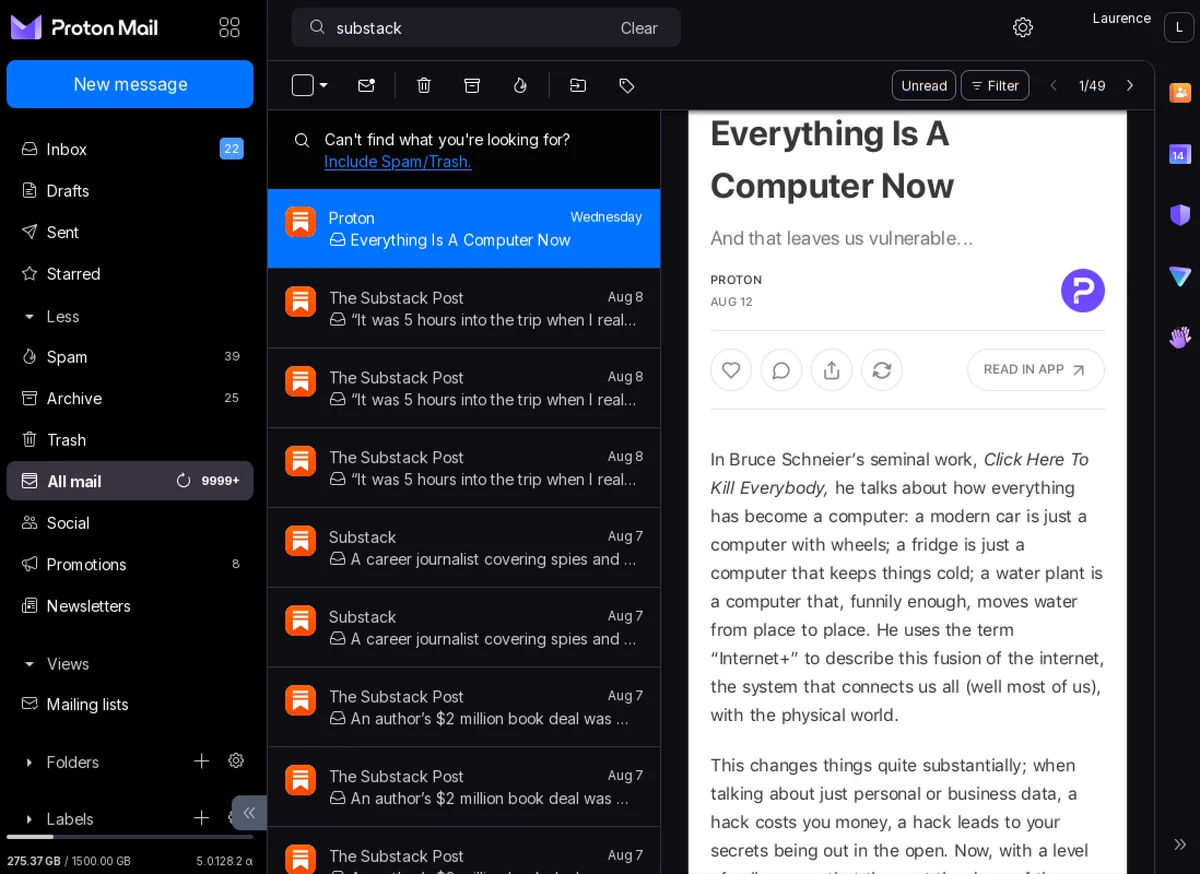Open the Aug 7 Substack career journalist email, first

pos(464,548)
